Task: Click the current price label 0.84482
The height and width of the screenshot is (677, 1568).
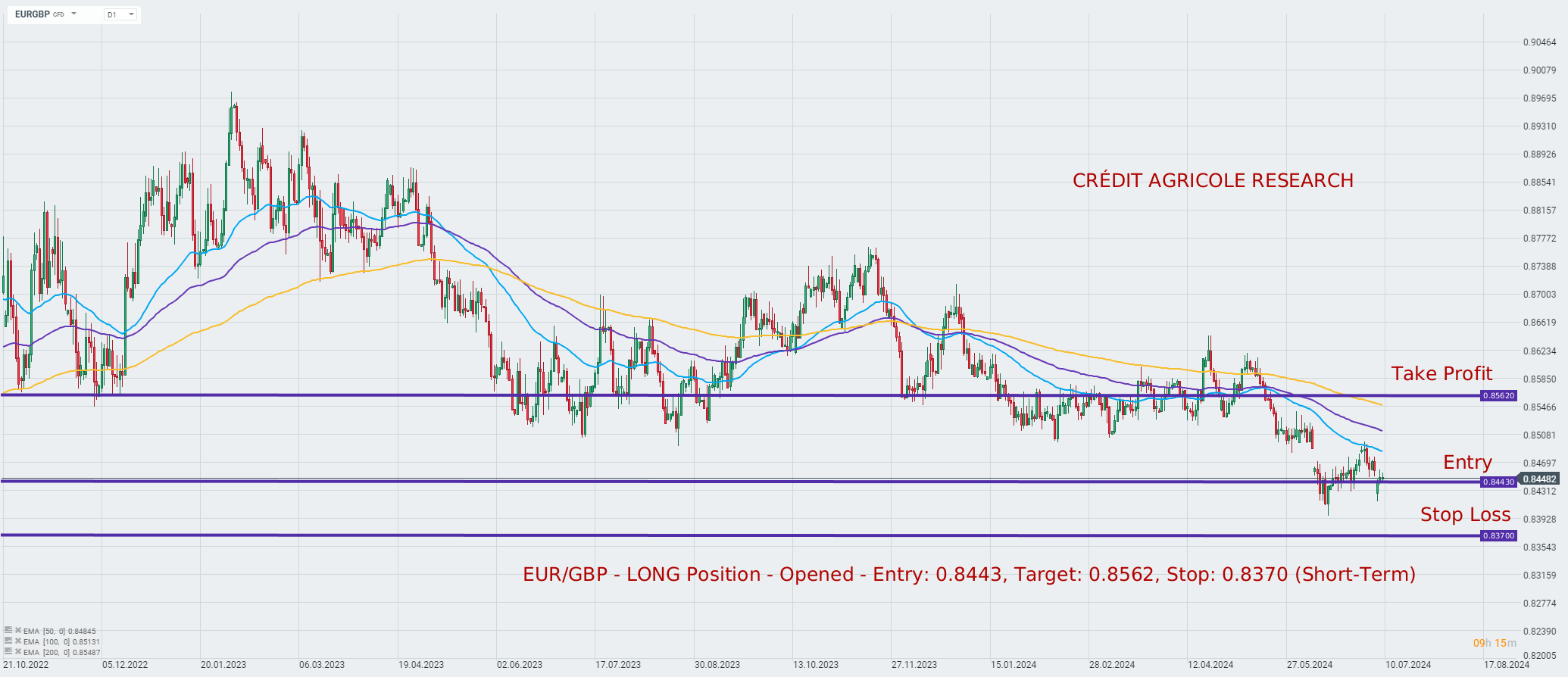Action: (1540, 479)
